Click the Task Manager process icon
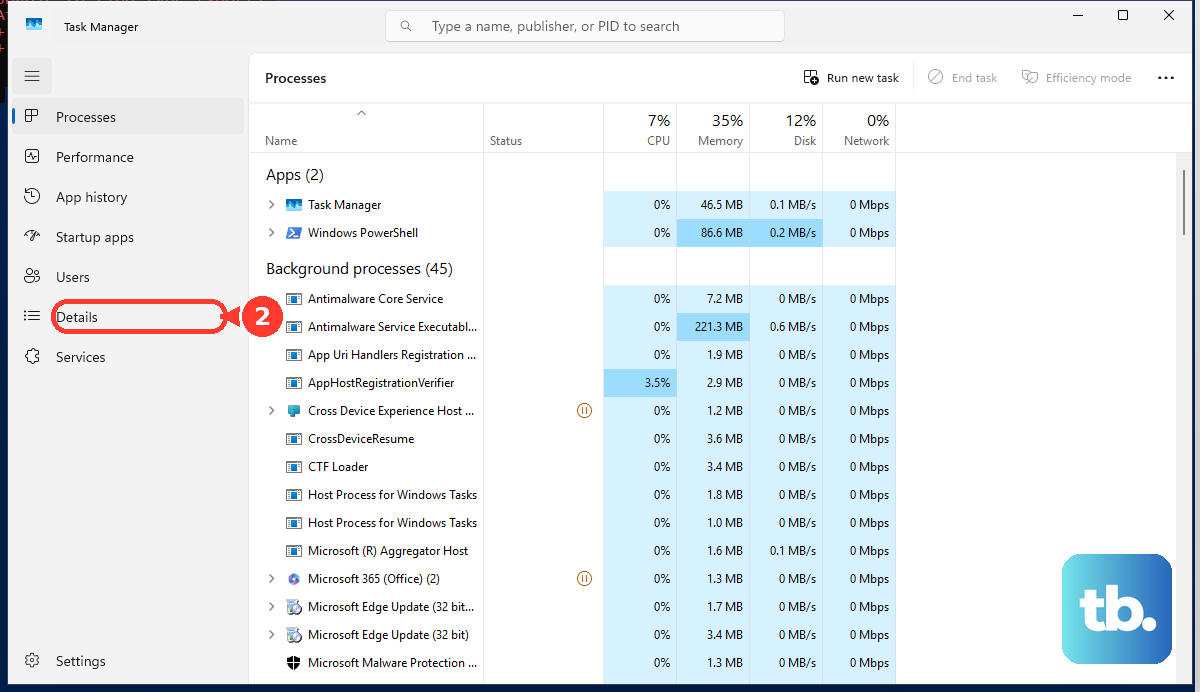The height and width of the screenshot is (692, 1200). (294, 205)
